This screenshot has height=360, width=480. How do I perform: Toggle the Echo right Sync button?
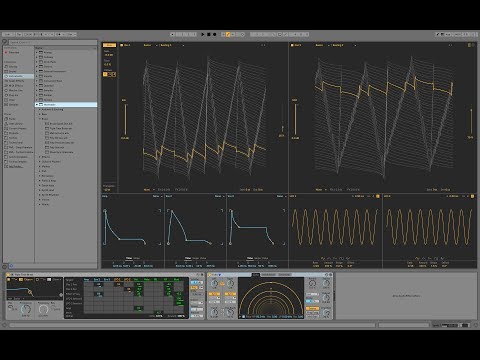pyautogui.click(x=230, y=294)
